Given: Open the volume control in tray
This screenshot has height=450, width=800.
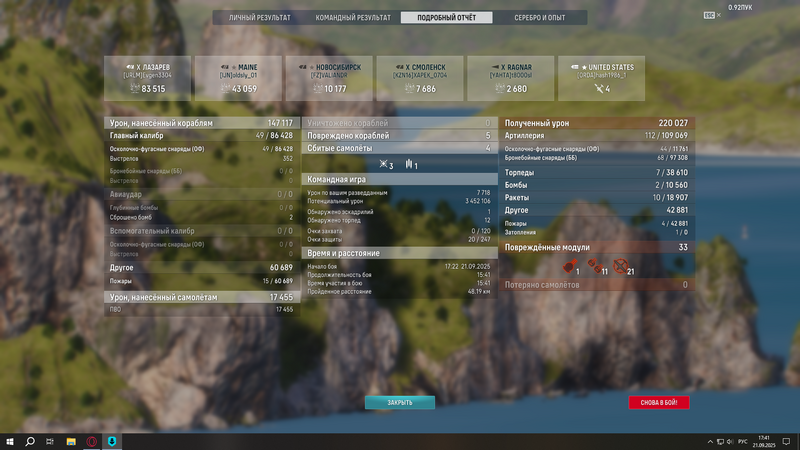Looking at the screenshot, I should pos(730,442).
